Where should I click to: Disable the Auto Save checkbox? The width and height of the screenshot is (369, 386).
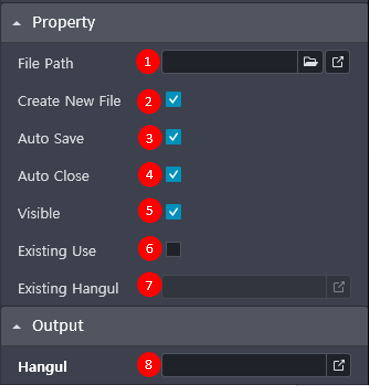tap(173, 137)
